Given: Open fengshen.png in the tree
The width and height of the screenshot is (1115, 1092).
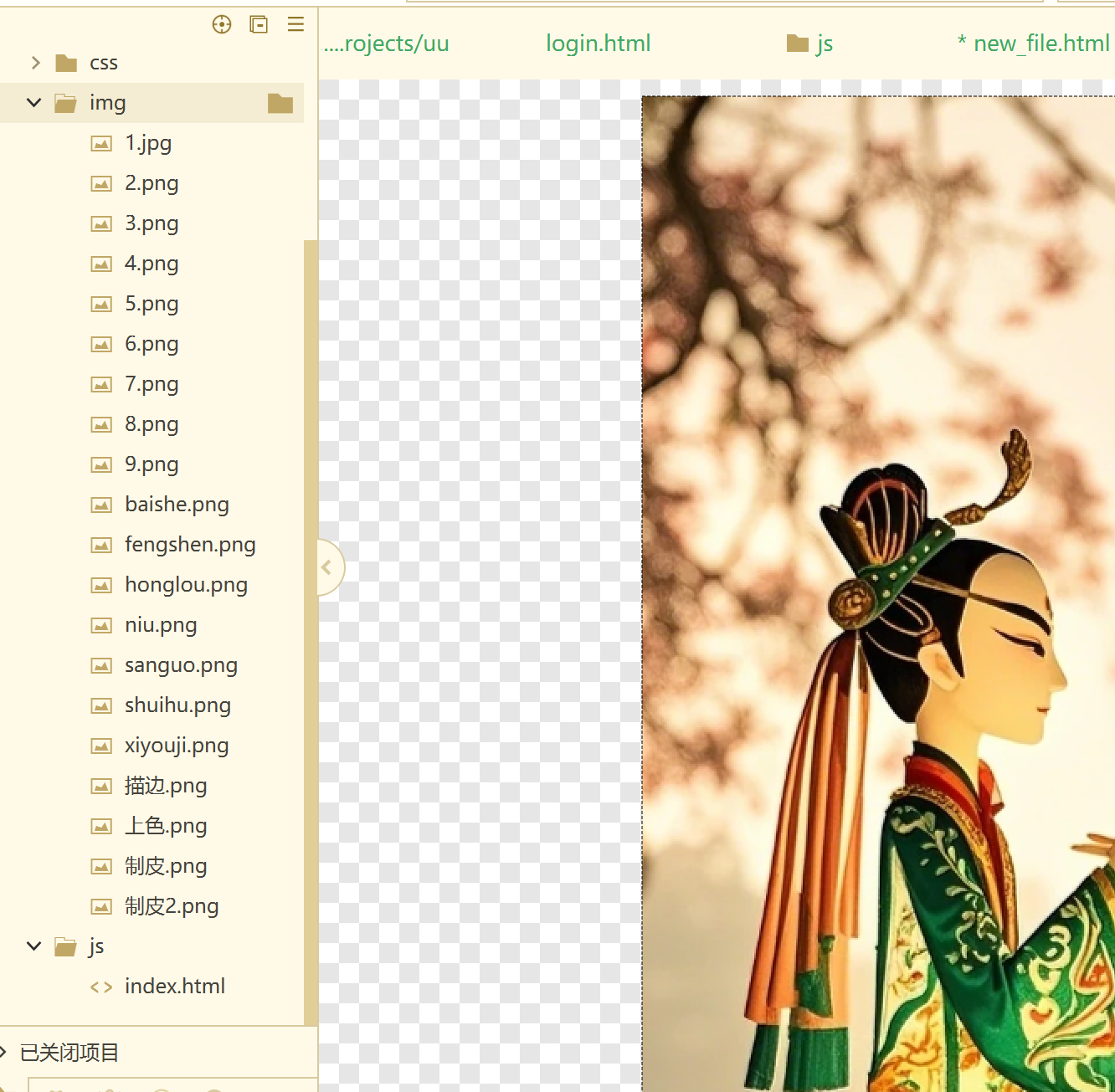Looking at the screenshot, I should [190, 545].
